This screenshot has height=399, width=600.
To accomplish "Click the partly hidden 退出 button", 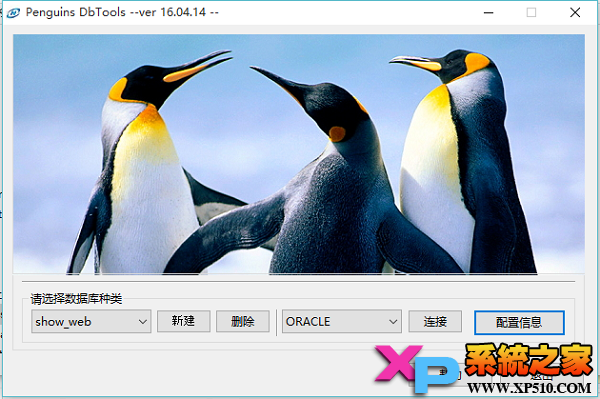I will 542,377.
